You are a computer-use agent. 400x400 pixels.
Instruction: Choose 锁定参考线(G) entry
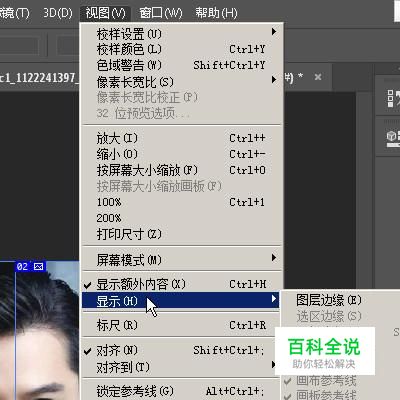[182, 391]
